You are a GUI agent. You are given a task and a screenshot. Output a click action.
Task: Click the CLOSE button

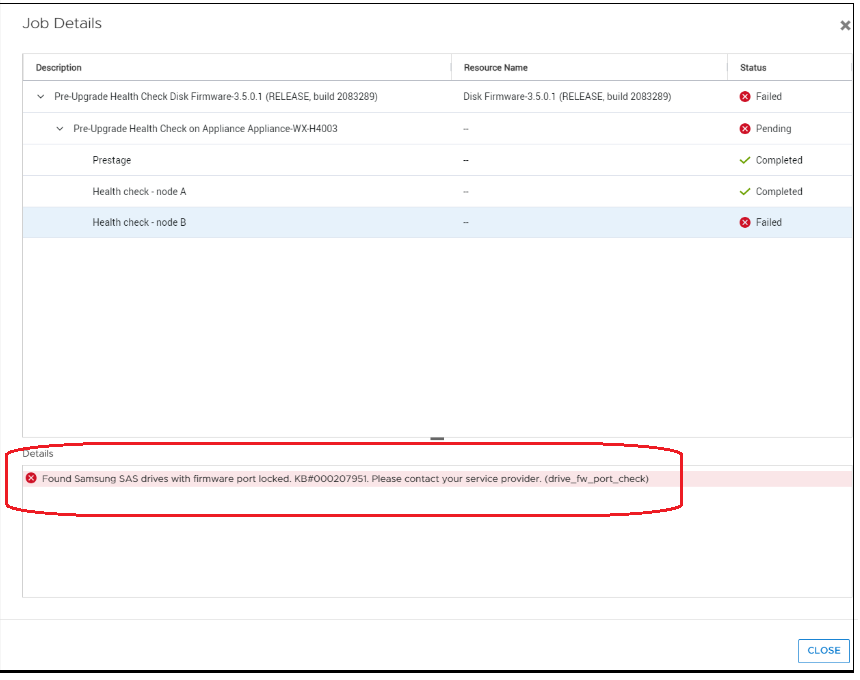pos(823,650)
